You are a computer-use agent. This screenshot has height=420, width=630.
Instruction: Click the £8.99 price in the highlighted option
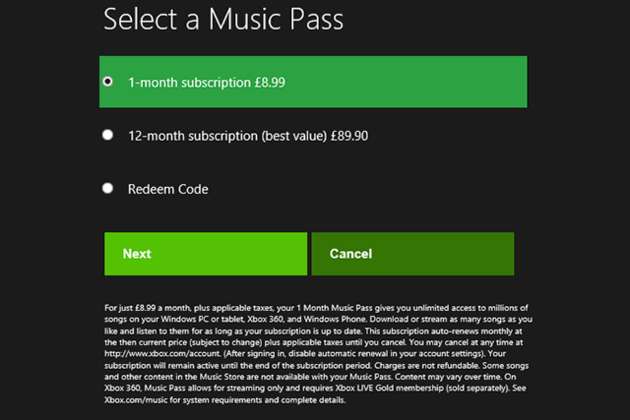(x=266, y=82)
